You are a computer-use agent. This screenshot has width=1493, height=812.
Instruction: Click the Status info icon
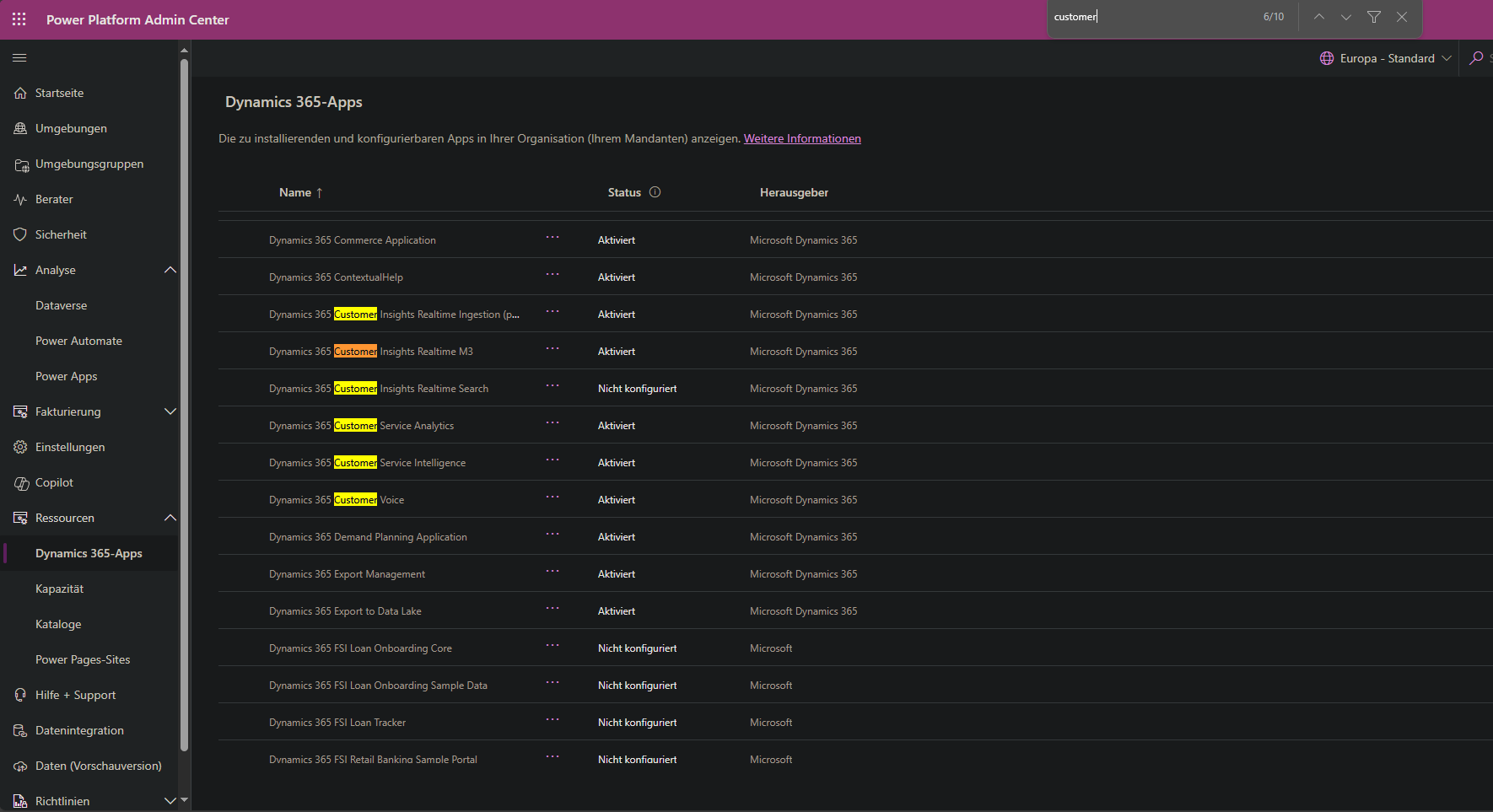(655, 192)
